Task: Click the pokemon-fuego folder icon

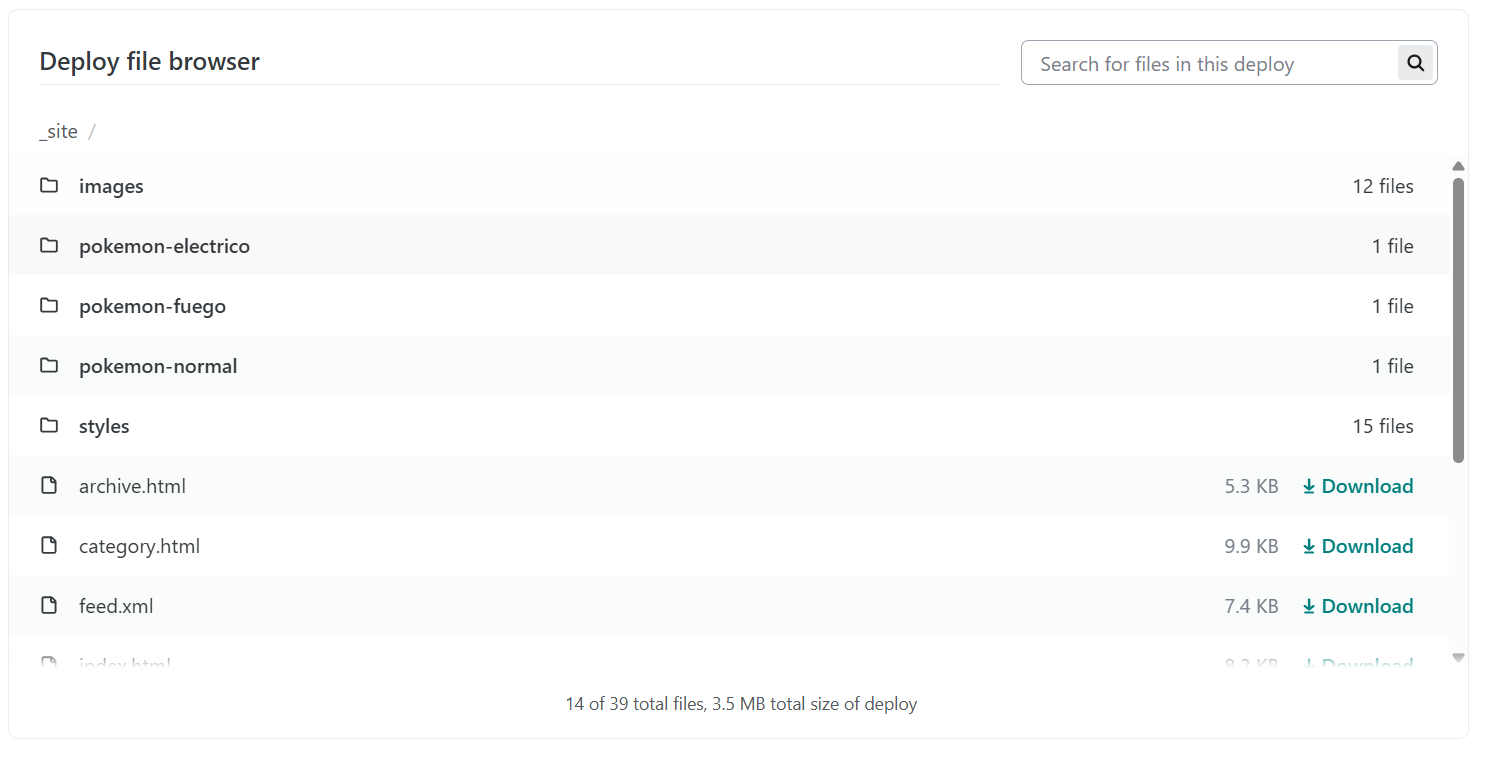Action: (49, 306)
